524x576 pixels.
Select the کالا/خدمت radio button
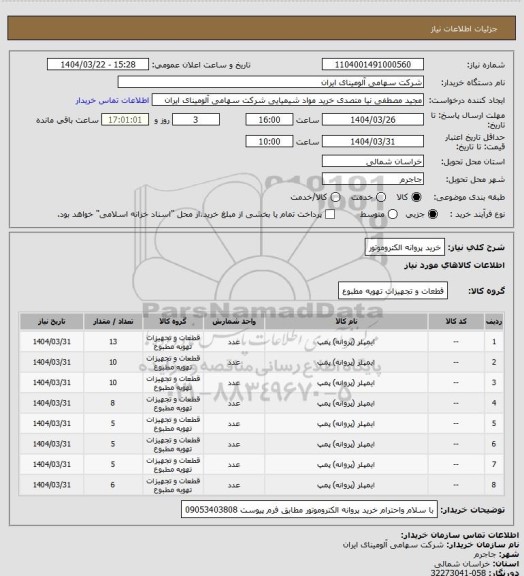click(x=335, y=197)
